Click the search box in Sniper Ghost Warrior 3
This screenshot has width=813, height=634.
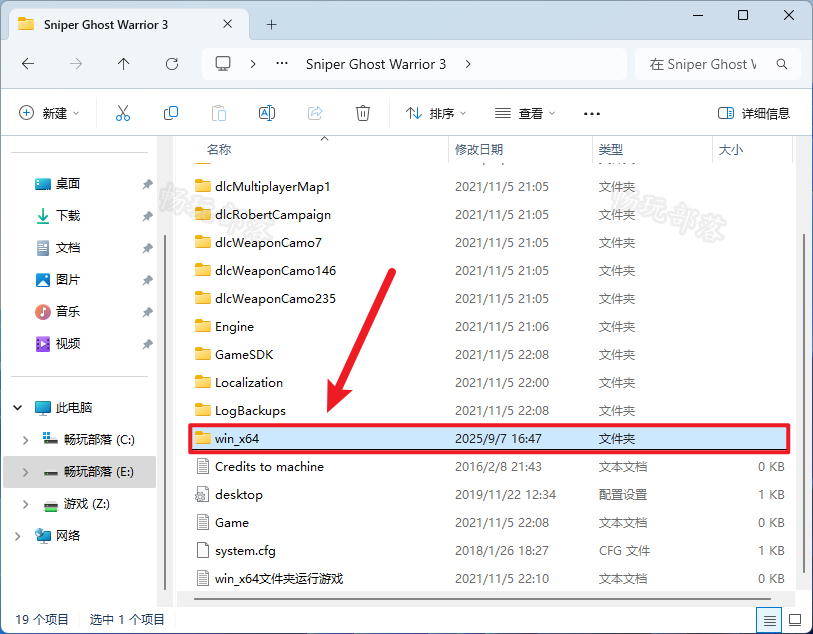[x=718, y=64]
